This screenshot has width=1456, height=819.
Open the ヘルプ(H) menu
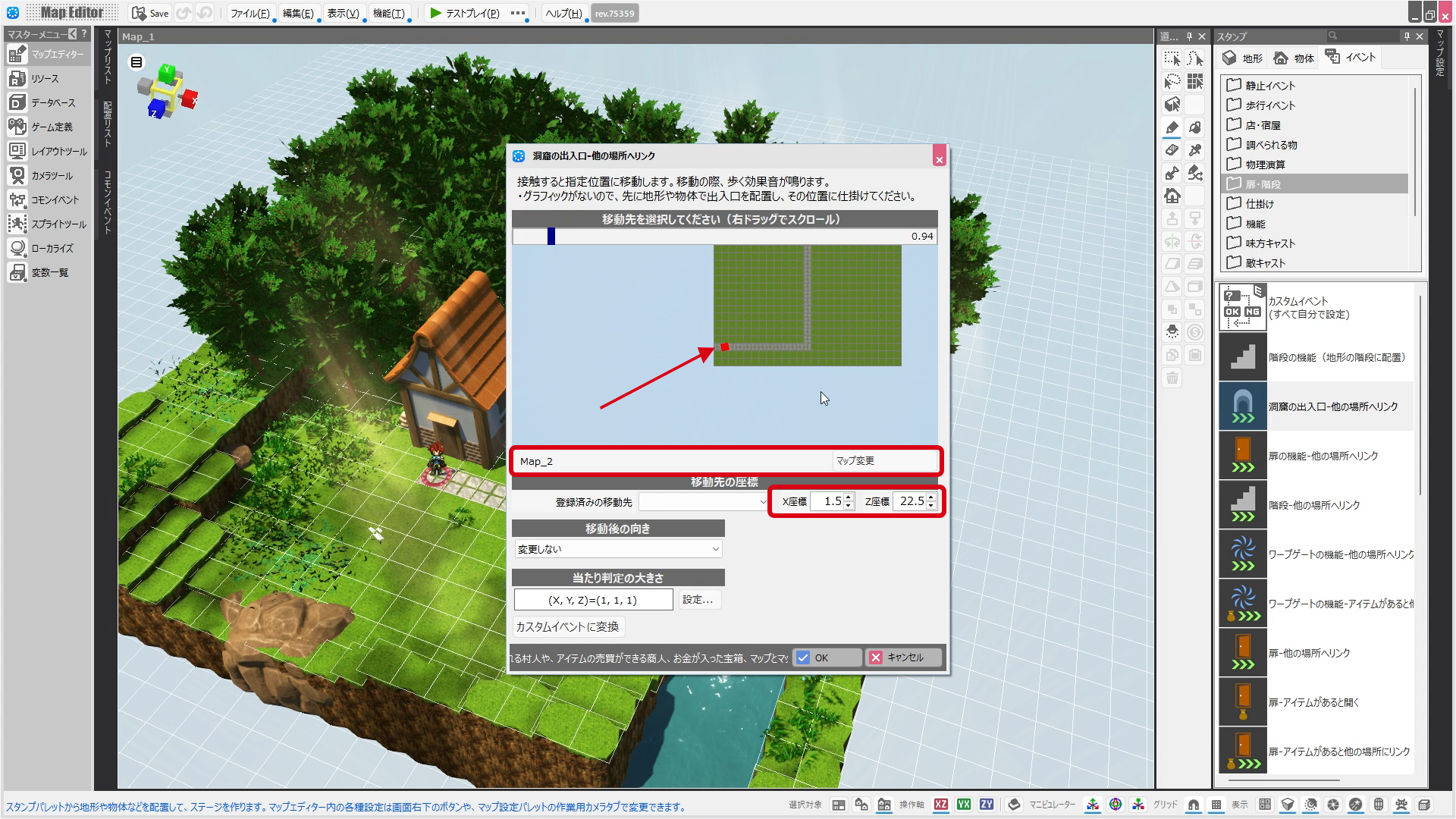[x=564, y=13]
